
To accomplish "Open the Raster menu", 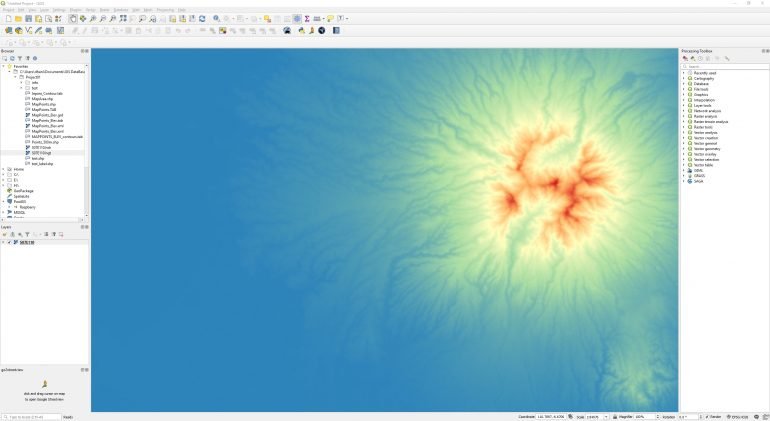I will point(105,10).
